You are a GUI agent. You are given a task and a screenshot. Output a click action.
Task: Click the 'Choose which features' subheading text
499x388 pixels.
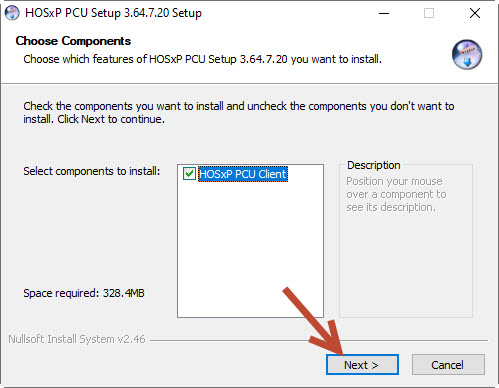[x=202, y=59]
